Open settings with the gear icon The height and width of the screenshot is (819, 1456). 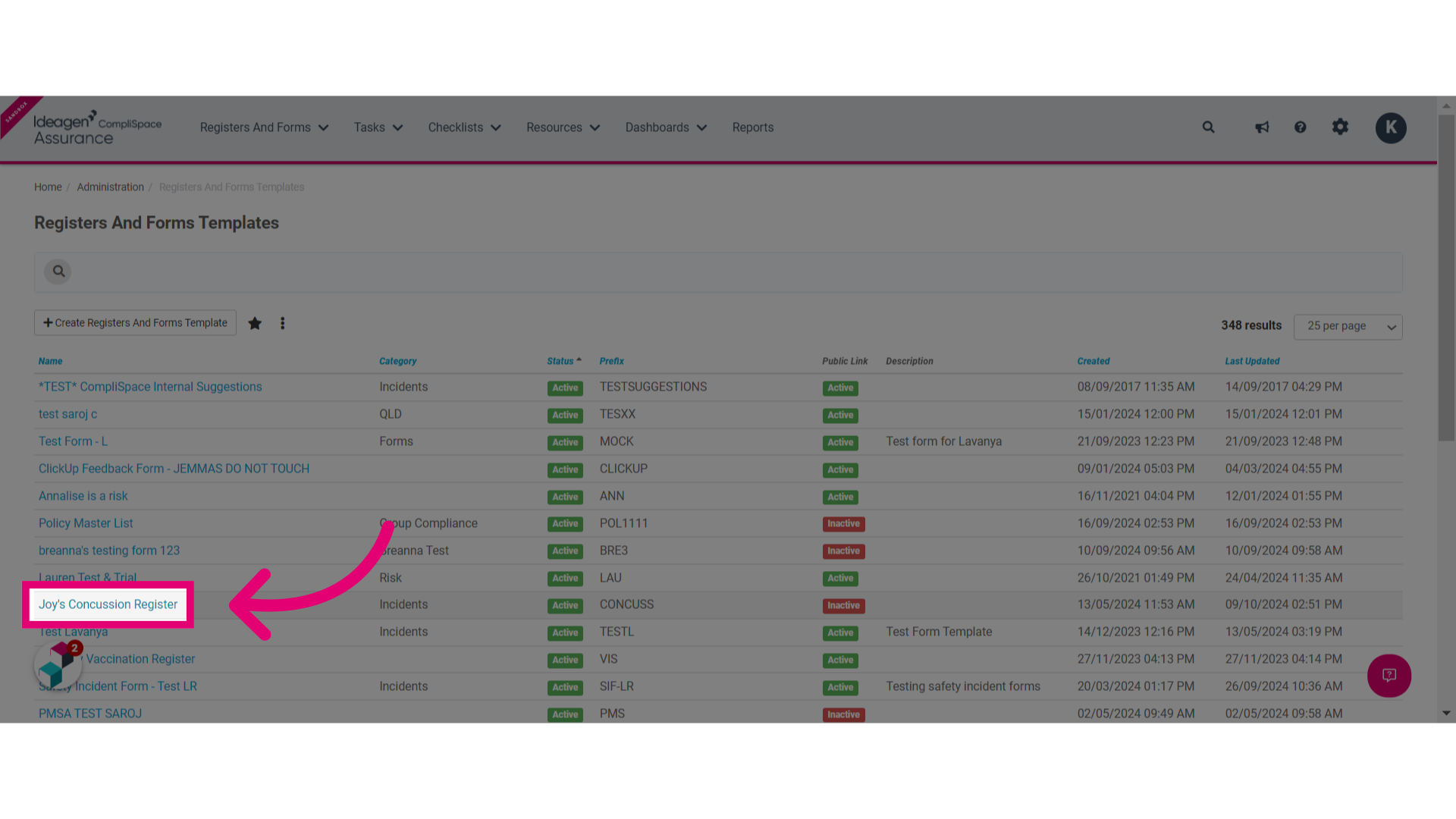[x=1340, y=127]
